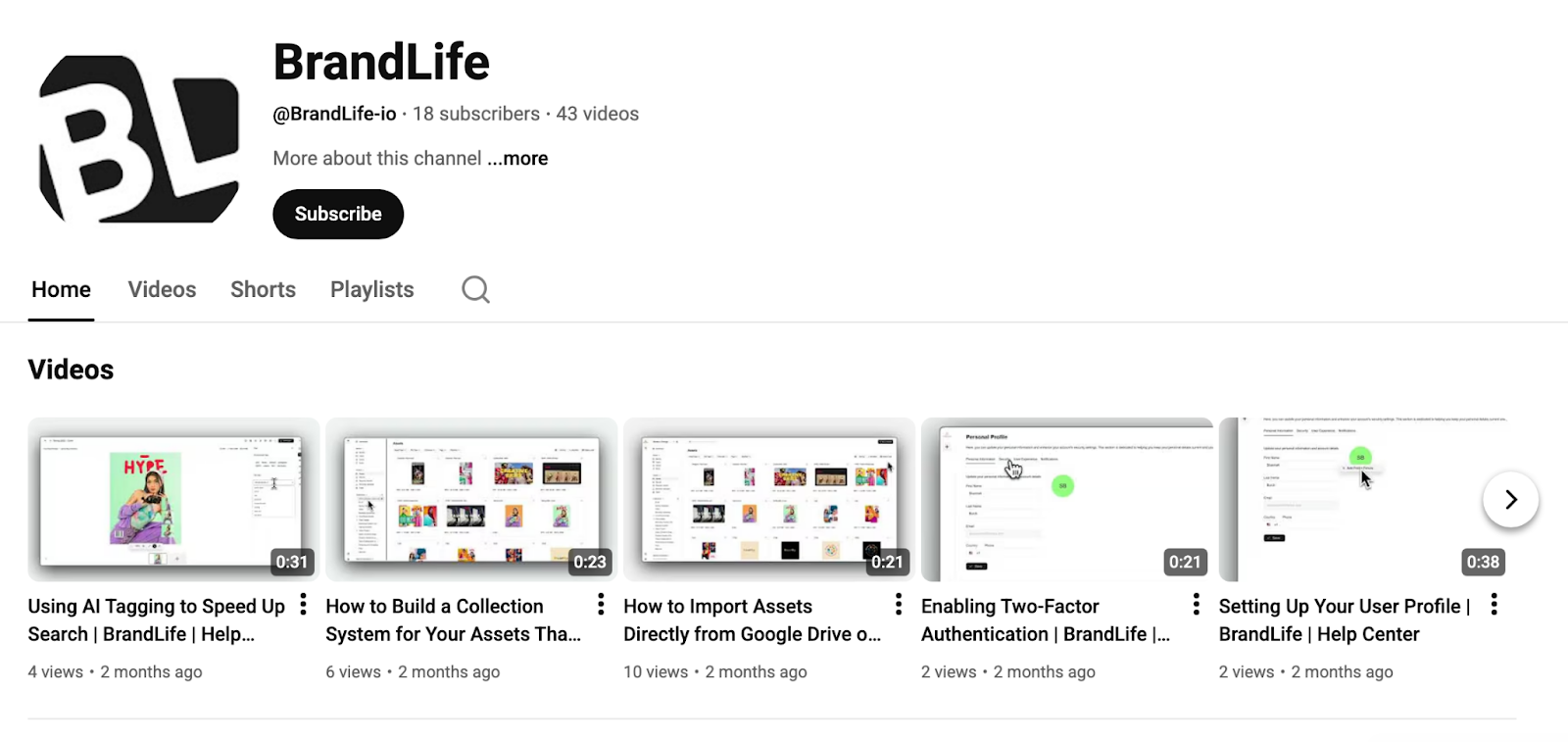The height and width of the screenshot is (742, 1568).
Task: Subscribe to the BrandLife channel
Action: 338,214
